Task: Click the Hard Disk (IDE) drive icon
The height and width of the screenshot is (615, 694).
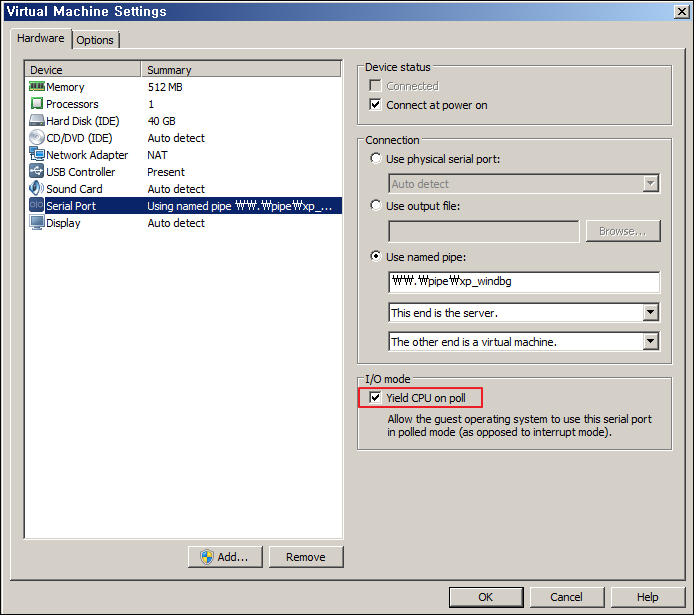Action: coord(37,120)
